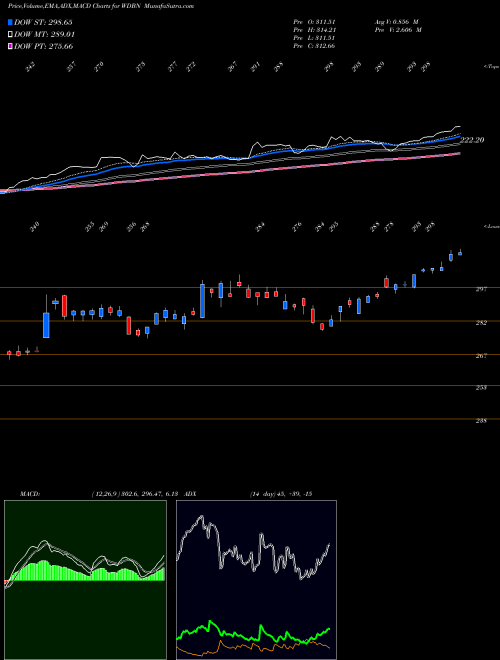
Task: Click the 282 price axis label
Action: tap(481, 323)
